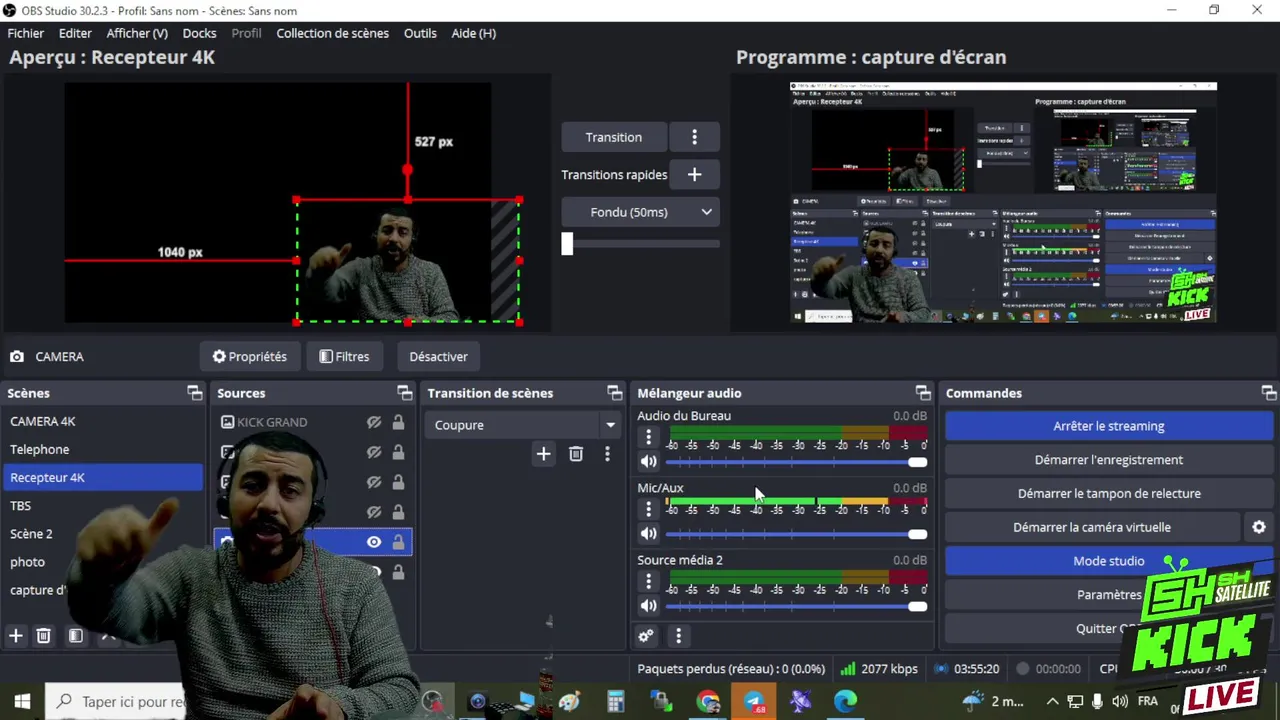Open virtual camera settings gear
This screenshot has width=1280, height=720.
pyautogui.click(x=1259, y=527)
